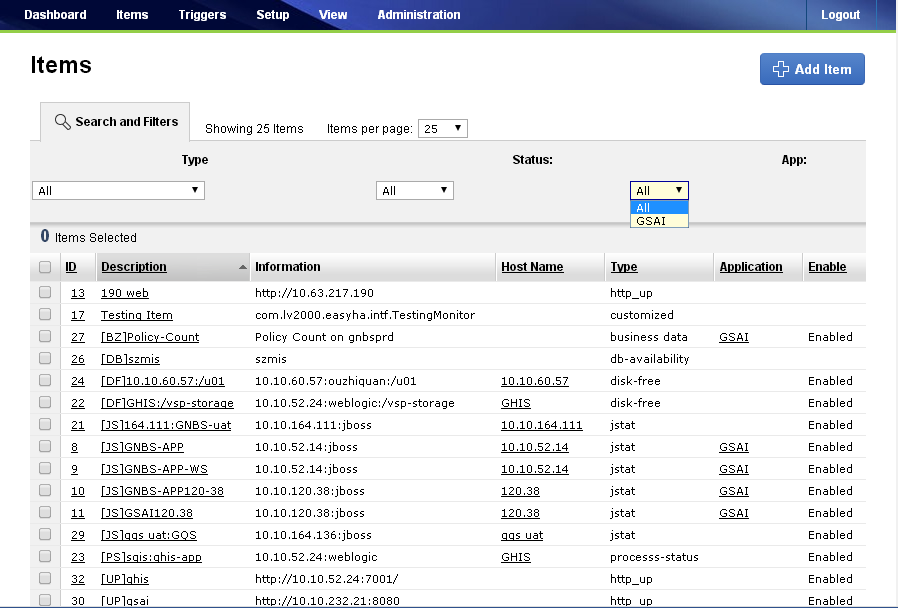898x608 pixels.
Task: Choose GSAI in the open dropdown list
Action: coord(659,221)
